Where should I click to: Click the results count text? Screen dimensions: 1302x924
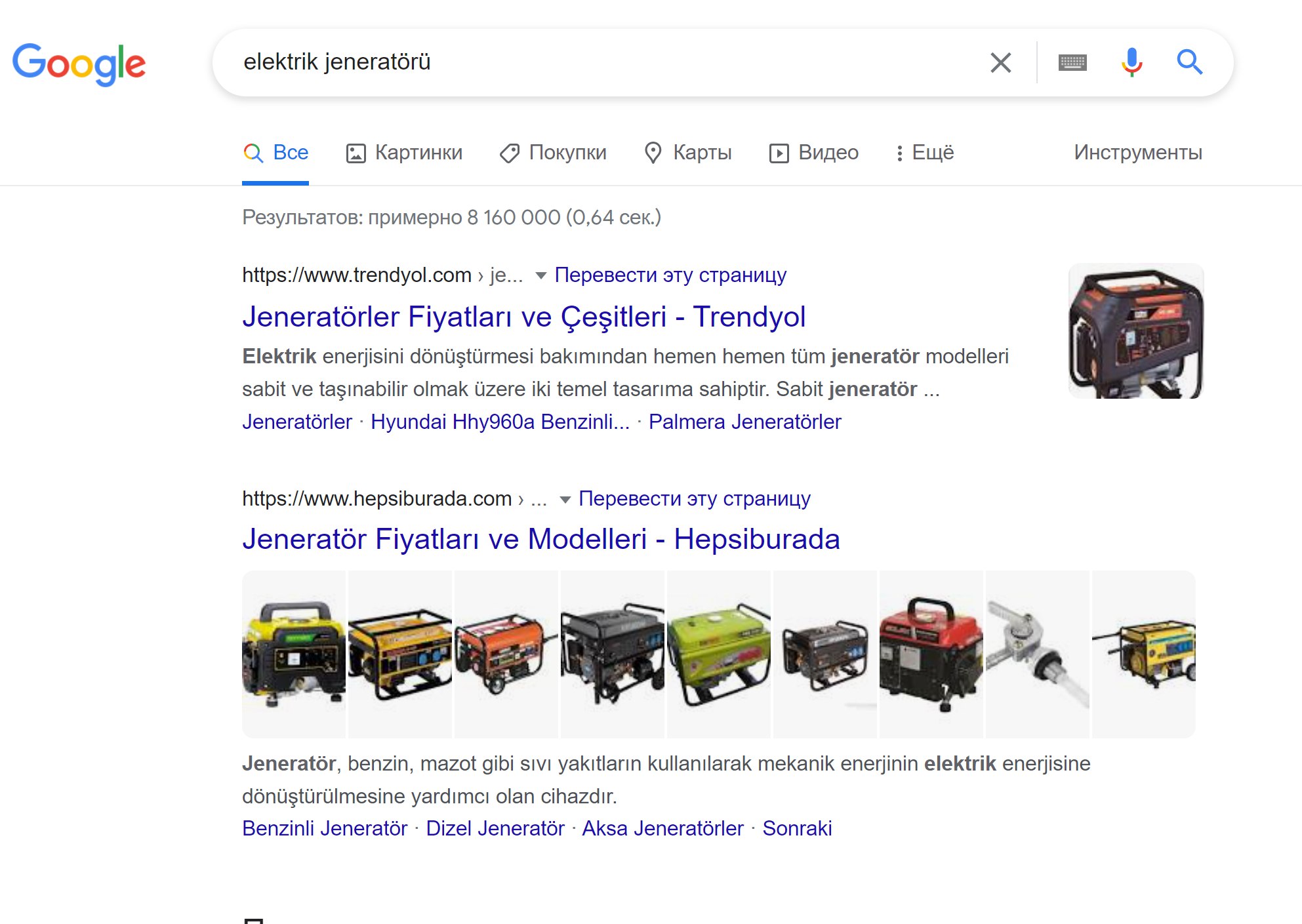pyautogui.click(x=451, y=217)
